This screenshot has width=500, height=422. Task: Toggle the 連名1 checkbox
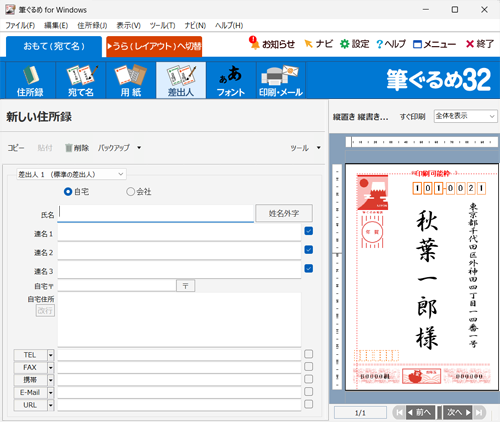tap(309, 231)
